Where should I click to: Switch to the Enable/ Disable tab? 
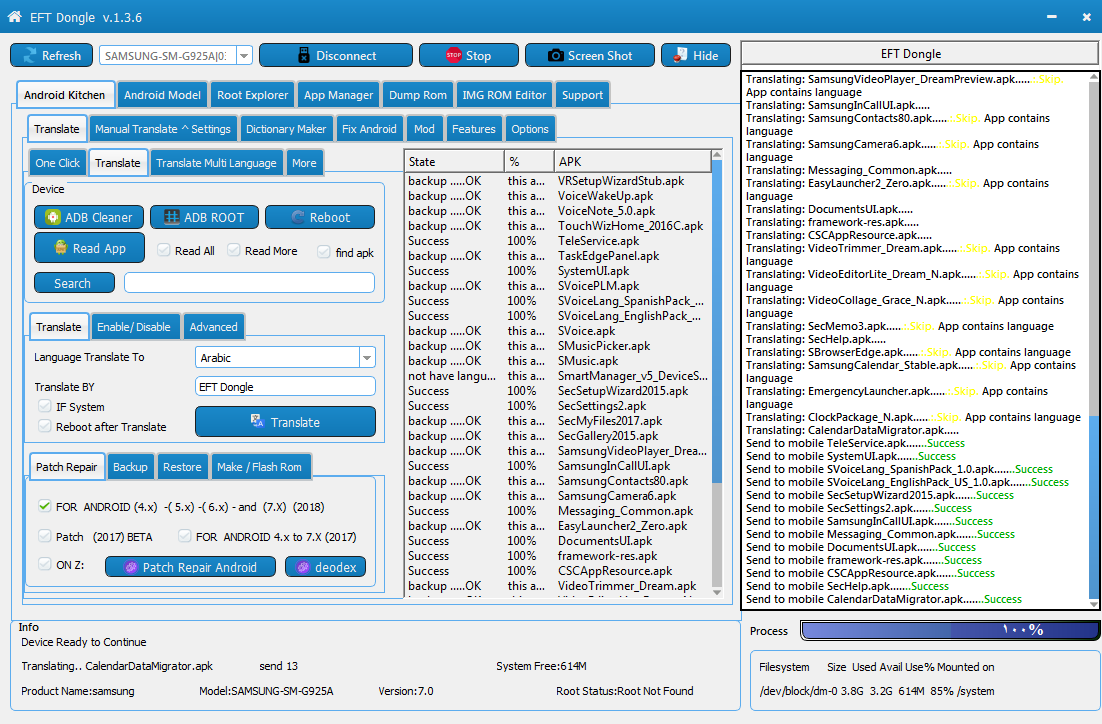pos(134,326)
